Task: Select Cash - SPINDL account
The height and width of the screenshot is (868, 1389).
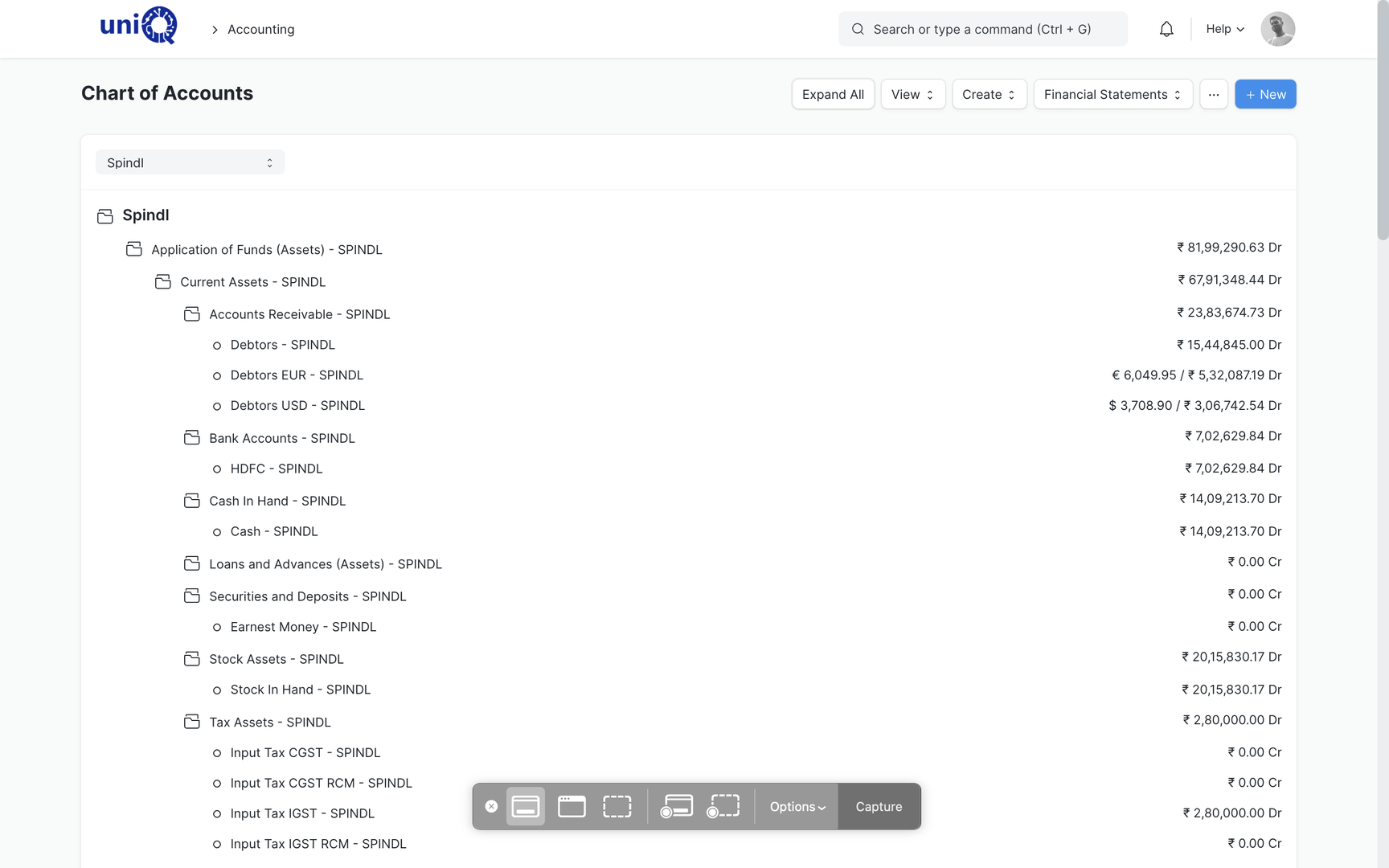Action: [x=274, y=531]
